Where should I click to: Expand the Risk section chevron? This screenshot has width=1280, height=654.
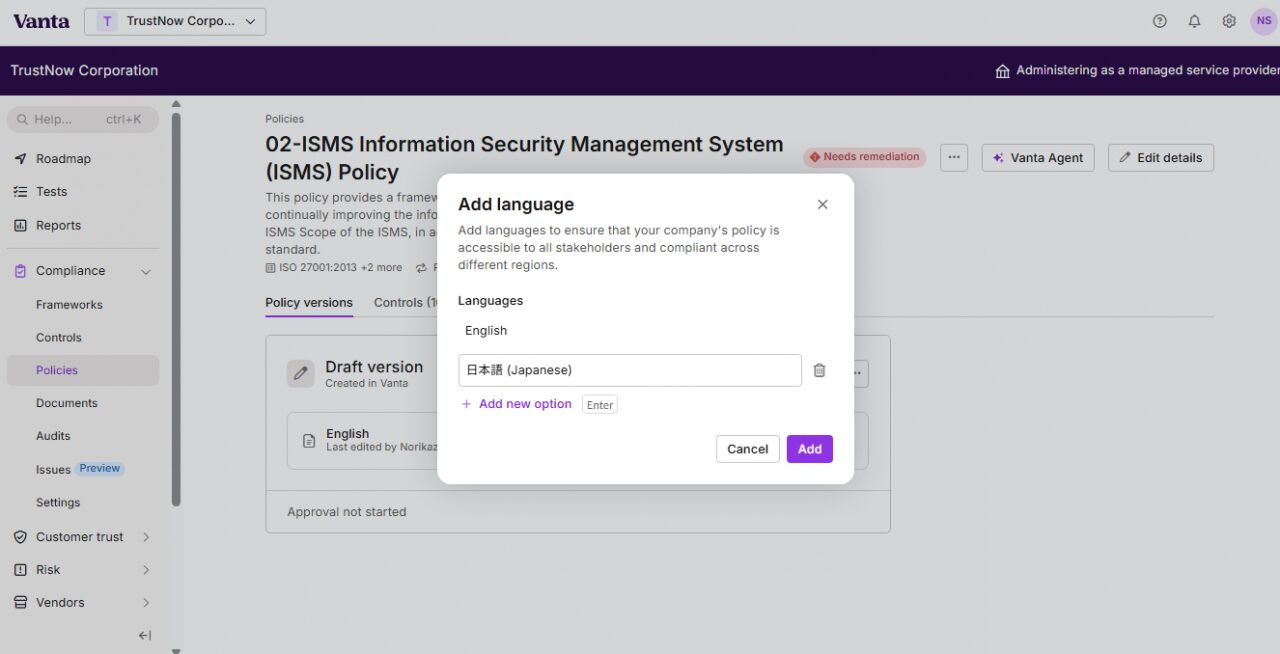point(146,570)
